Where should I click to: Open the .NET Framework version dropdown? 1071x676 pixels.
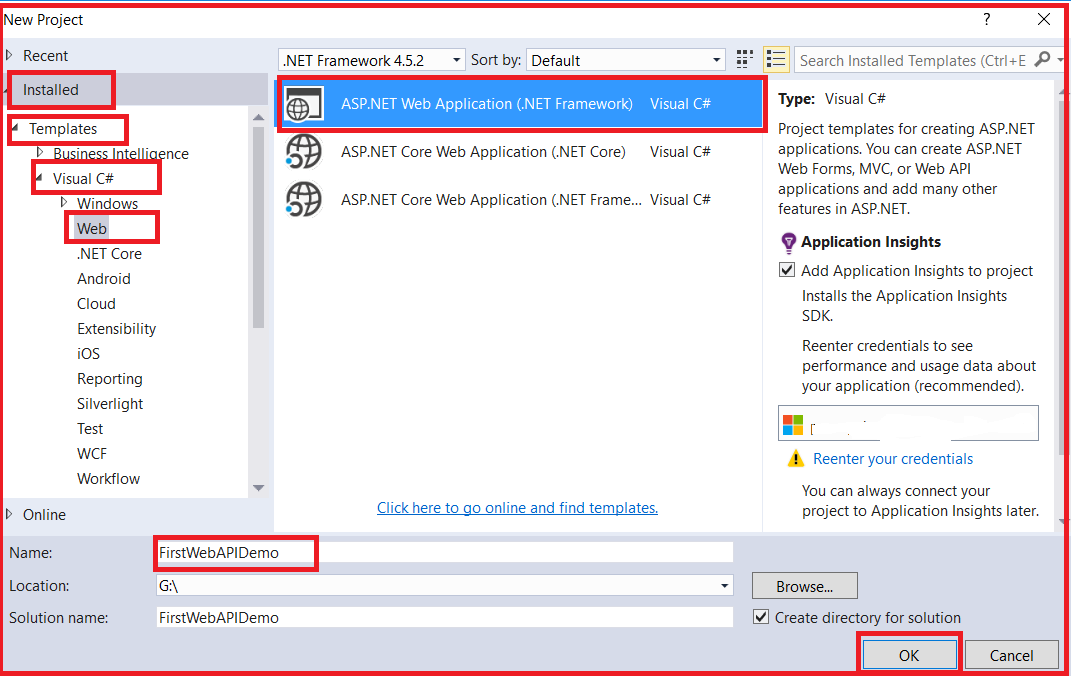[456, 60]
